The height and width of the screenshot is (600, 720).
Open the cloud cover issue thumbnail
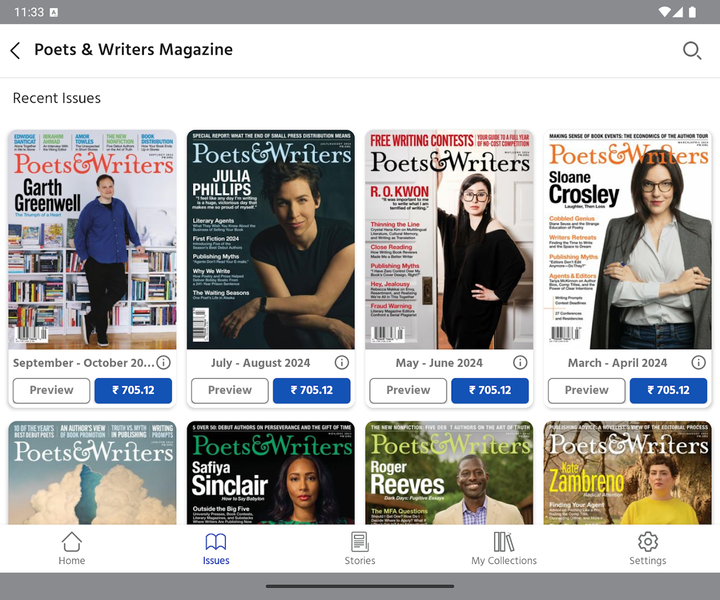92,473
